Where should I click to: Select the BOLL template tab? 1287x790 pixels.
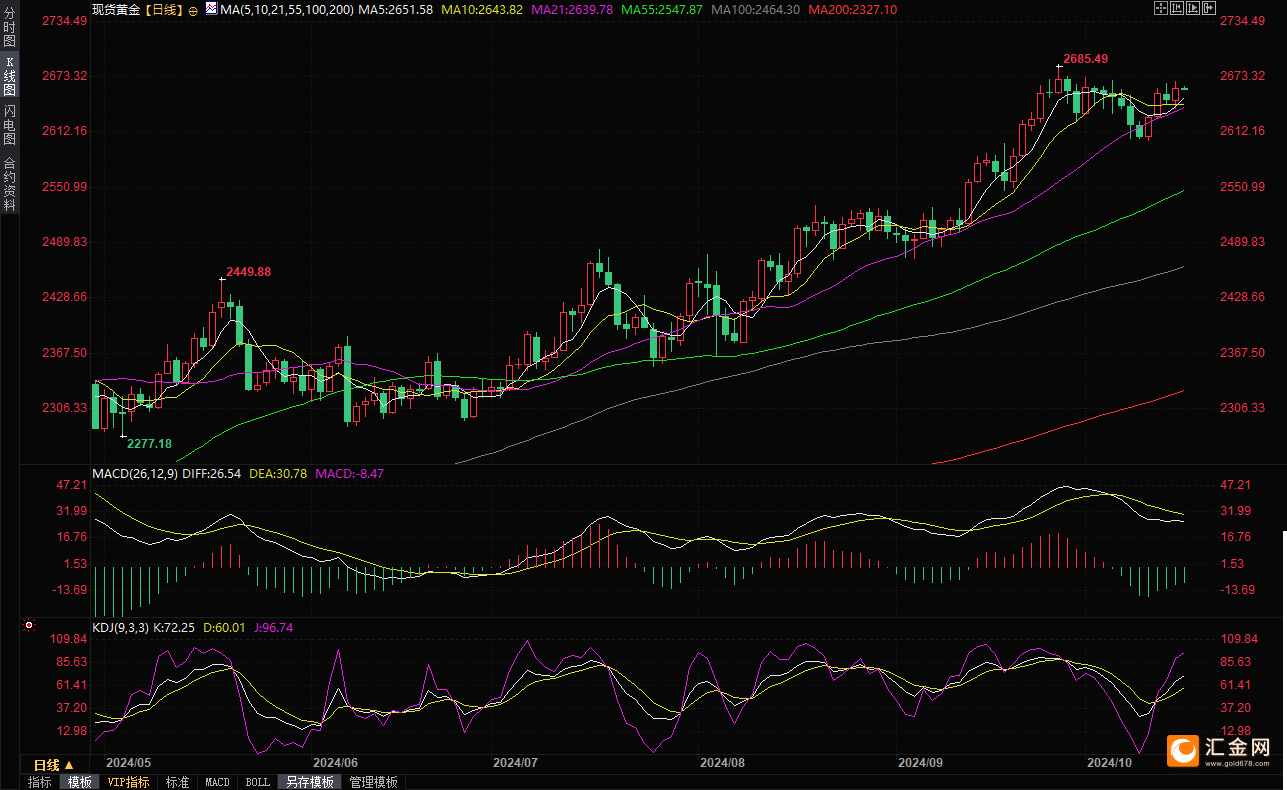[257, 782]
